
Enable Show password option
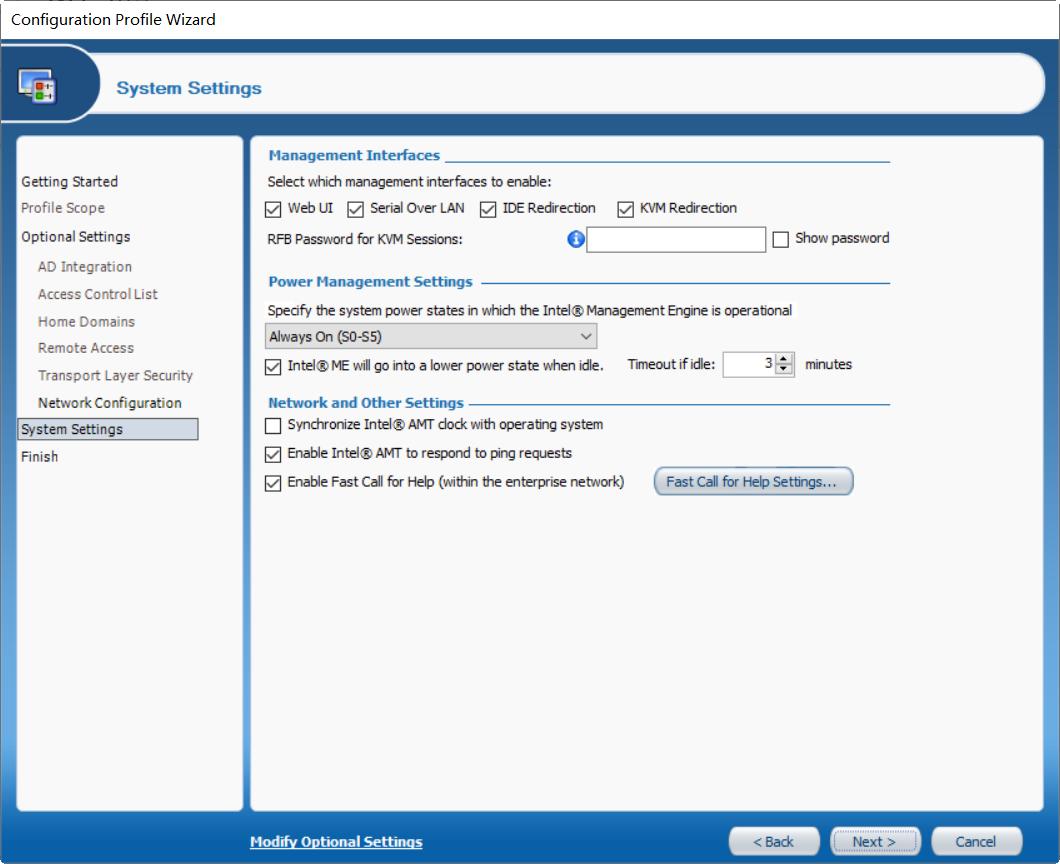tap(781, 239)
